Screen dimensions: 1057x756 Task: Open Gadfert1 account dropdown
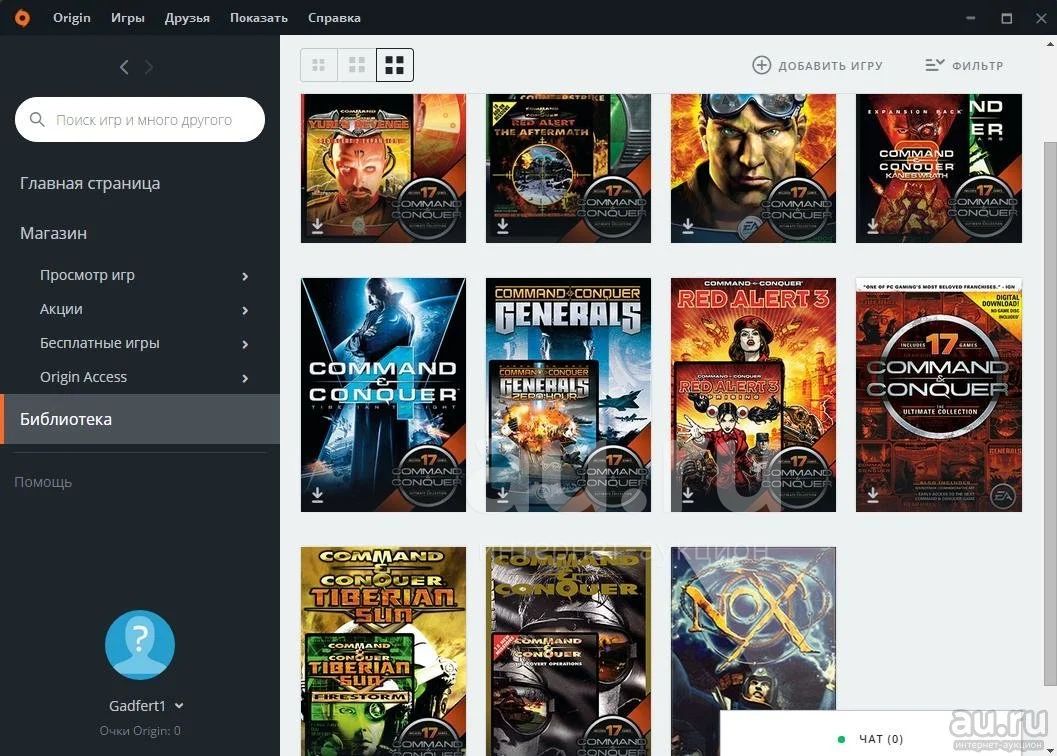pos(179,705)
